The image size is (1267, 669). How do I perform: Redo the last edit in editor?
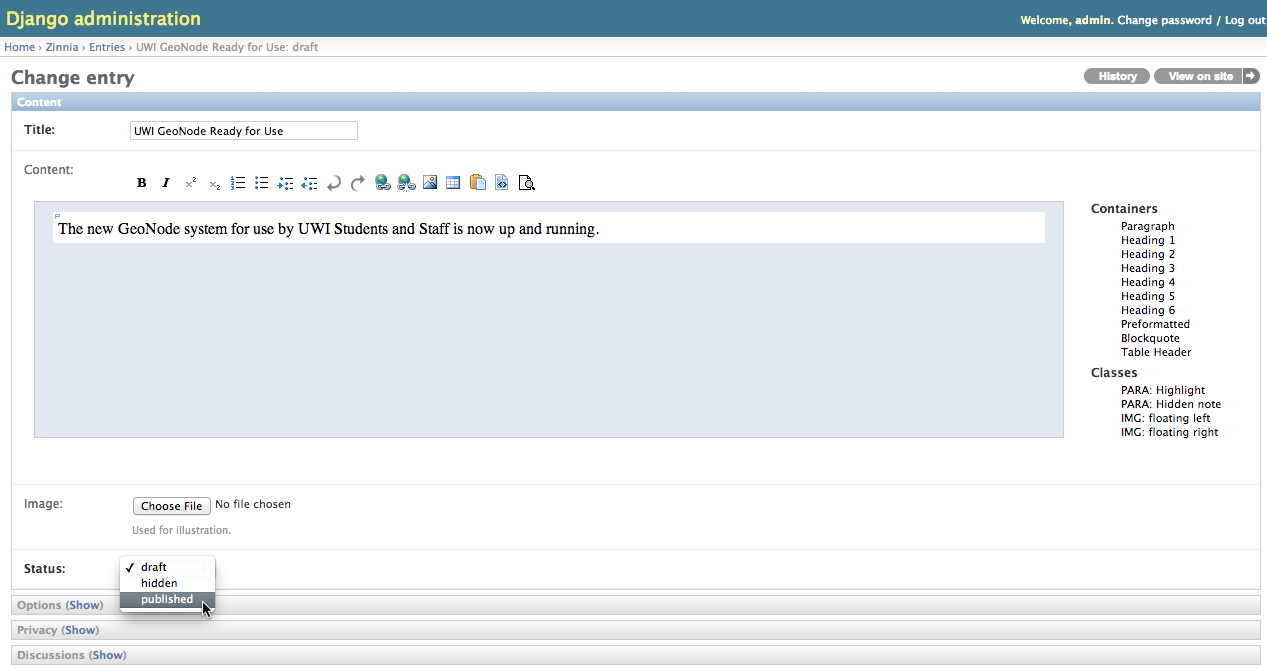[x=358, y=183]
